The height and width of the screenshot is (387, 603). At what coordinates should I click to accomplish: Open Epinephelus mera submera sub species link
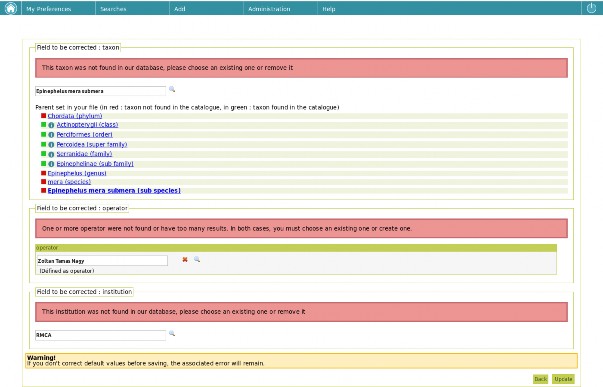tap(114, 191)
